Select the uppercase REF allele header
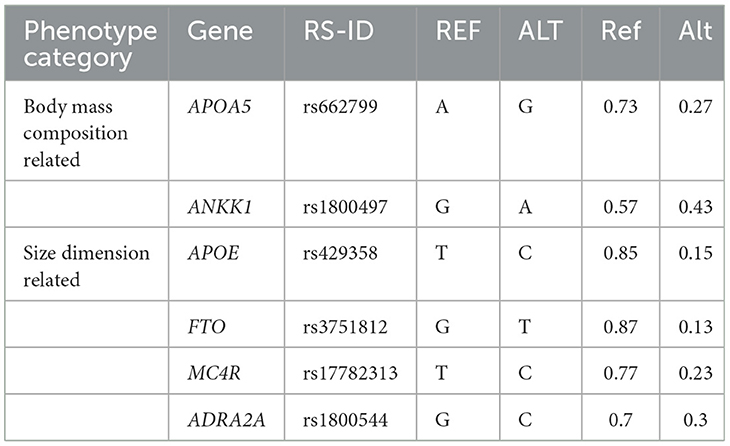This screenshot has height=446, width=730. coord(458,31)
